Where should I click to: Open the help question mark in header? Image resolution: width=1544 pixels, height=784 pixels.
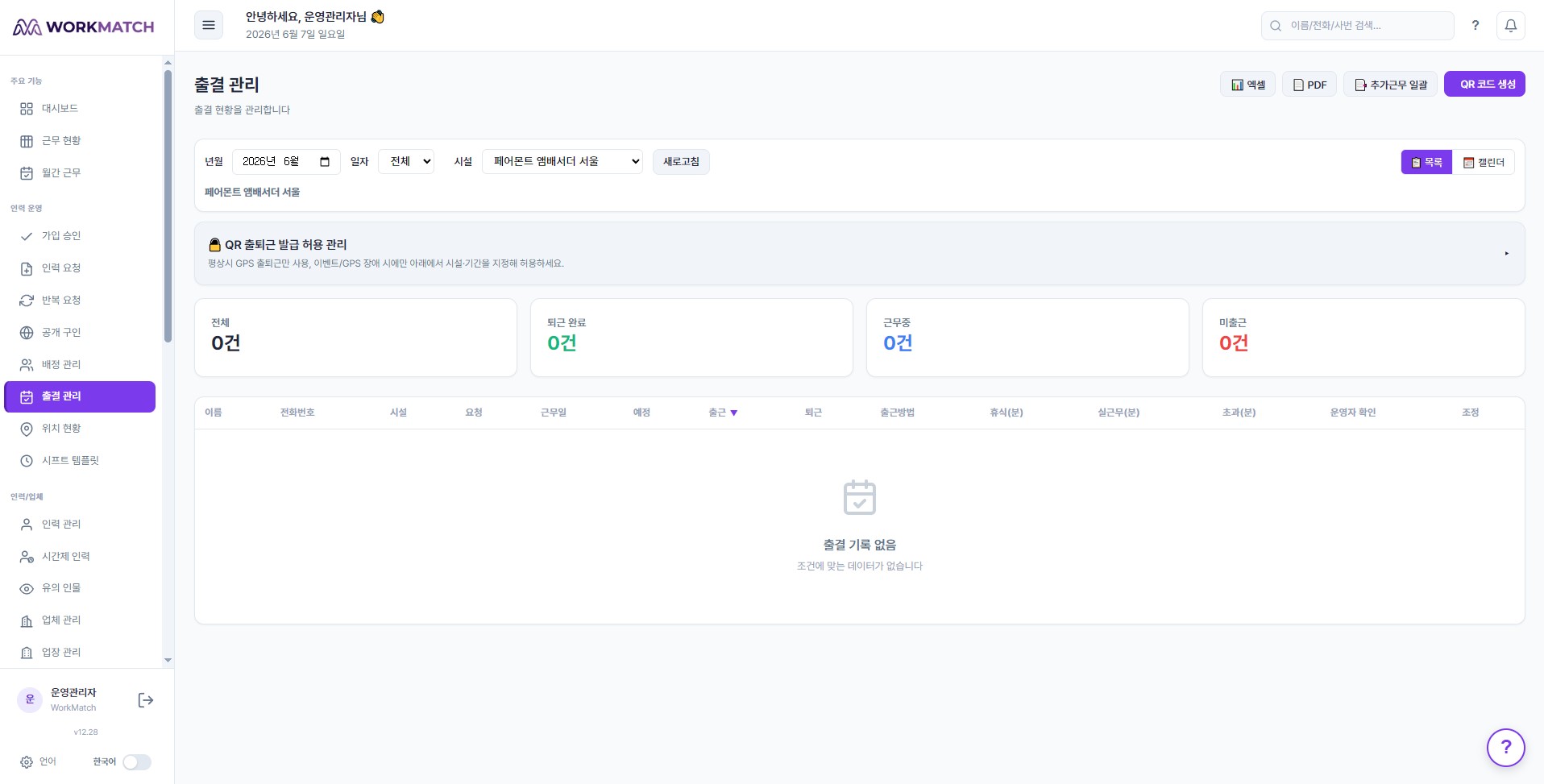point(1475,25)
